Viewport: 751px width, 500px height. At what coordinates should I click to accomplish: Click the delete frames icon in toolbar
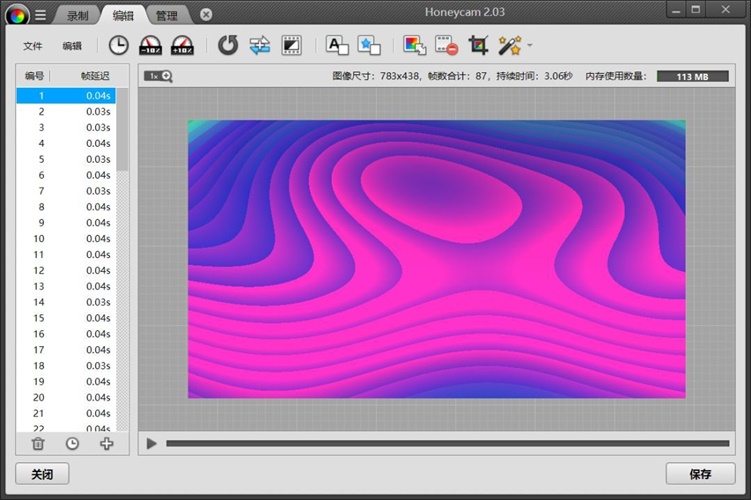[446, 45]
